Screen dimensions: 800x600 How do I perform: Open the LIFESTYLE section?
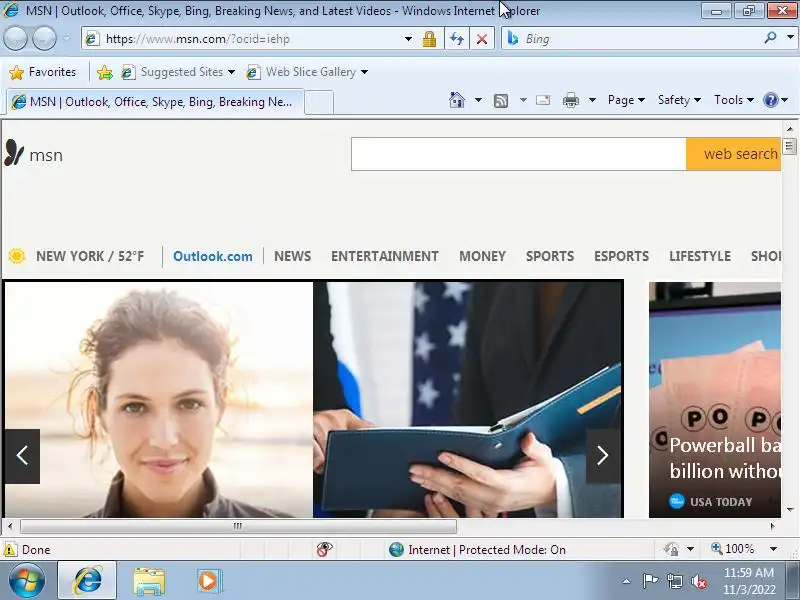click(700, 256)
